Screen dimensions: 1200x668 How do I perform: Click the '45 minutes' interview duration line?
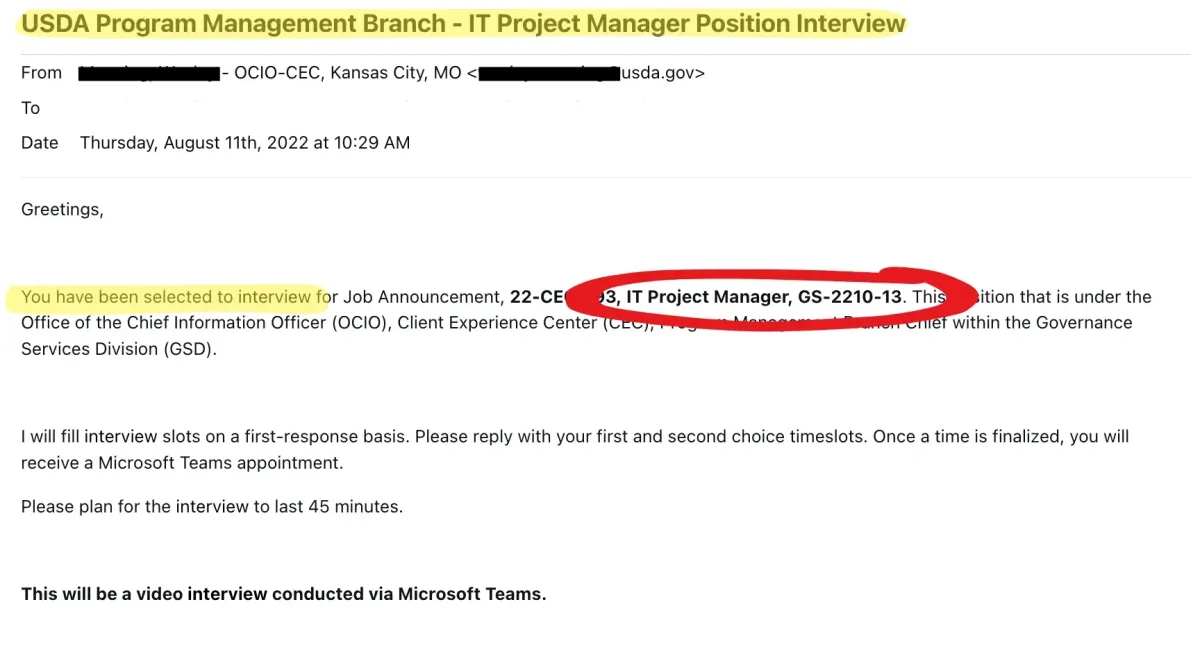[211, 507]
